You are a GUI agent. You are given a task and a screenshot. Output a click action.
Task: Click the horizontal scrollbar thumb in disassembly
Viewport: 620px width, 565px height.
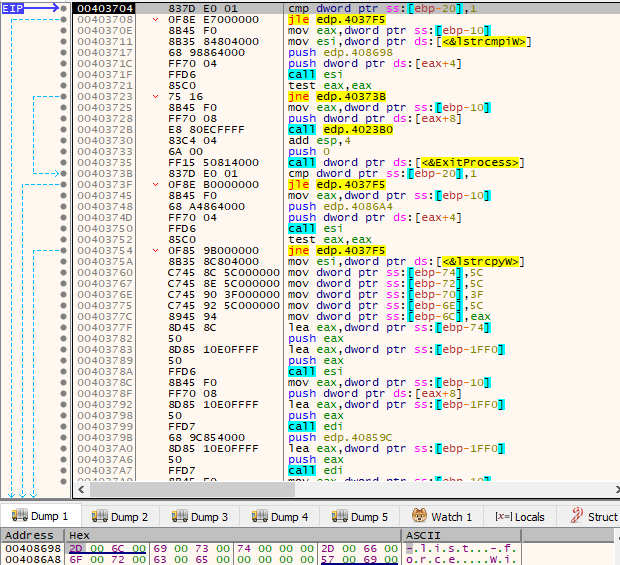click(192, 489)
